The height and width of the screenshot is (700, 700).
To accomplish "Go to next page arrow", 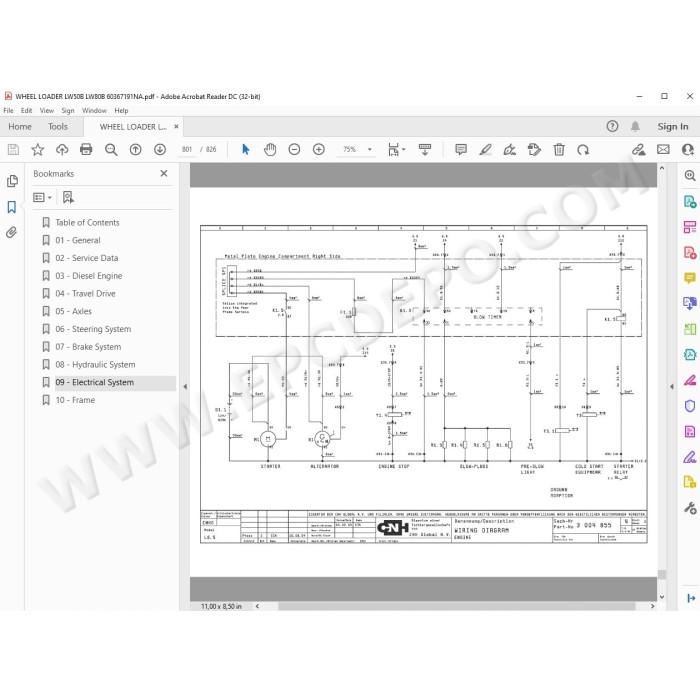I will click(160, 150).
